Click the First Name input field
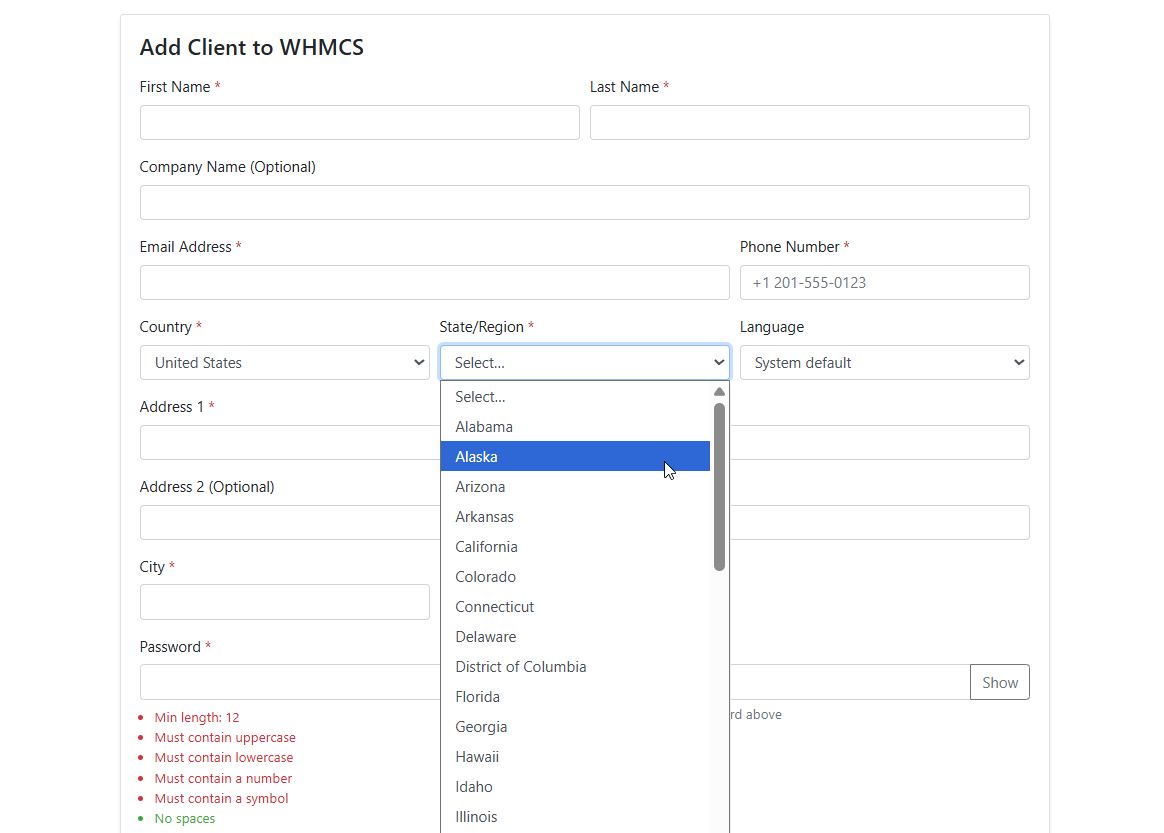1164x833 pixels. 359,123
